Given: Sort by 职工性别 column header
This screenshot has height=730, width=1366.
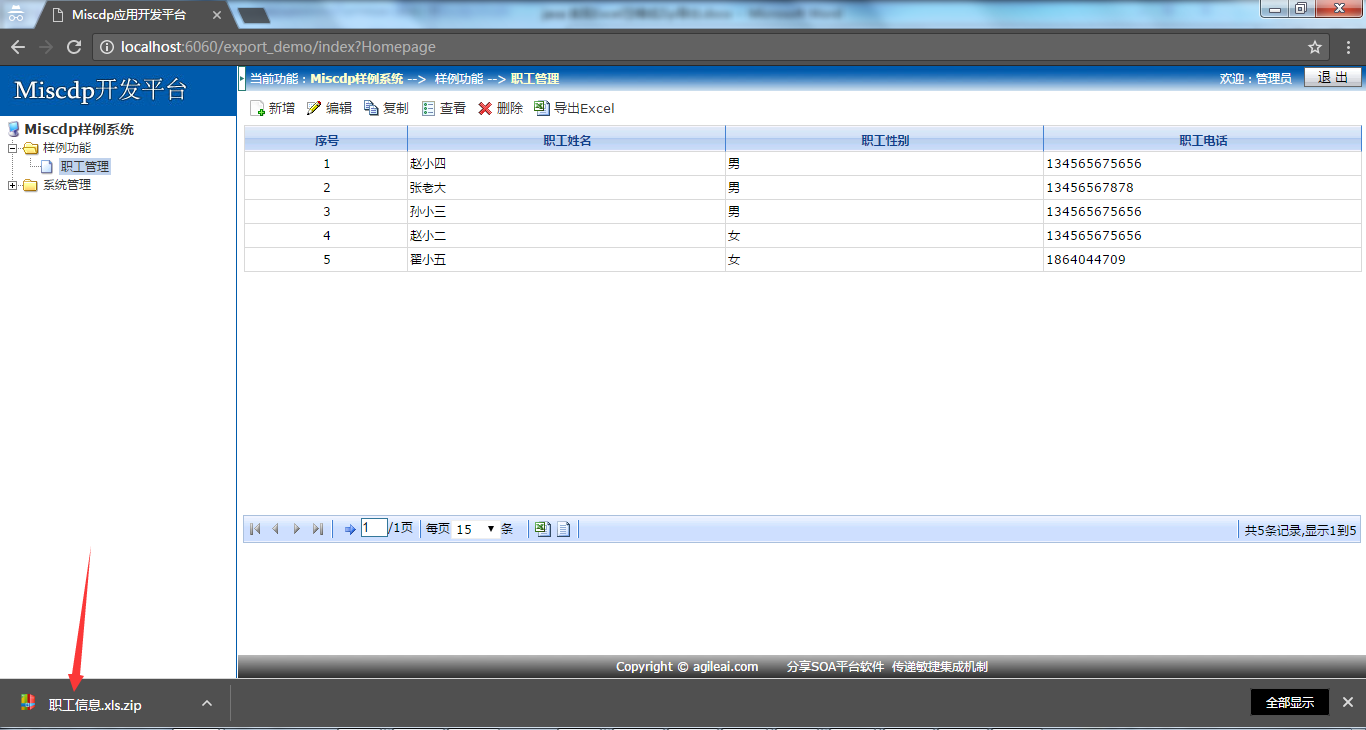Looking at the screenshot, I should coord(885,140).
